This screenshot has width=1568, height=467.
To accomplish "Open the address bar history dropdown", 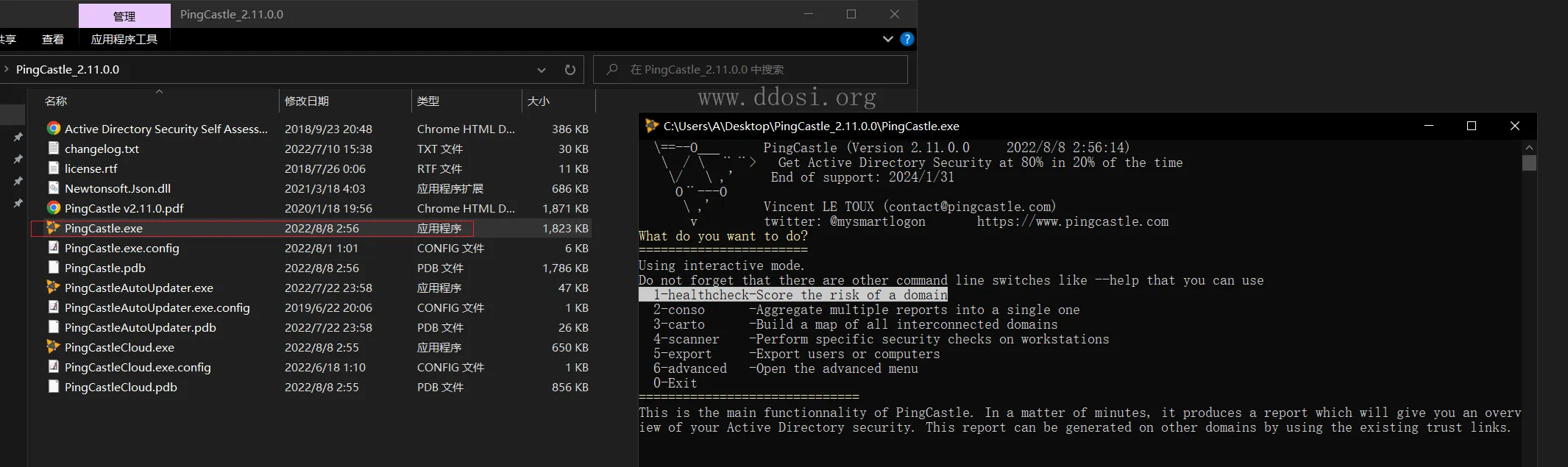I will (x=542, y=70).
